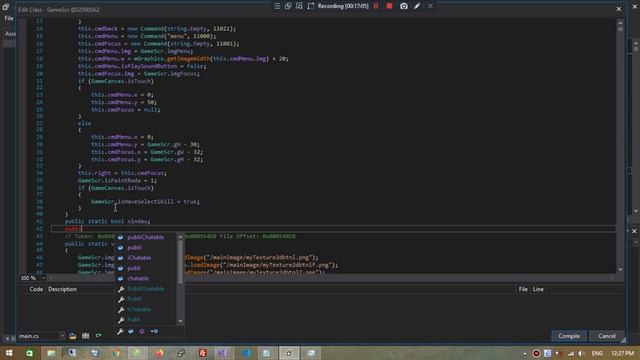Open the volume icon in system tray
This screenshot has width=640, height=360.
click(581, 353)
